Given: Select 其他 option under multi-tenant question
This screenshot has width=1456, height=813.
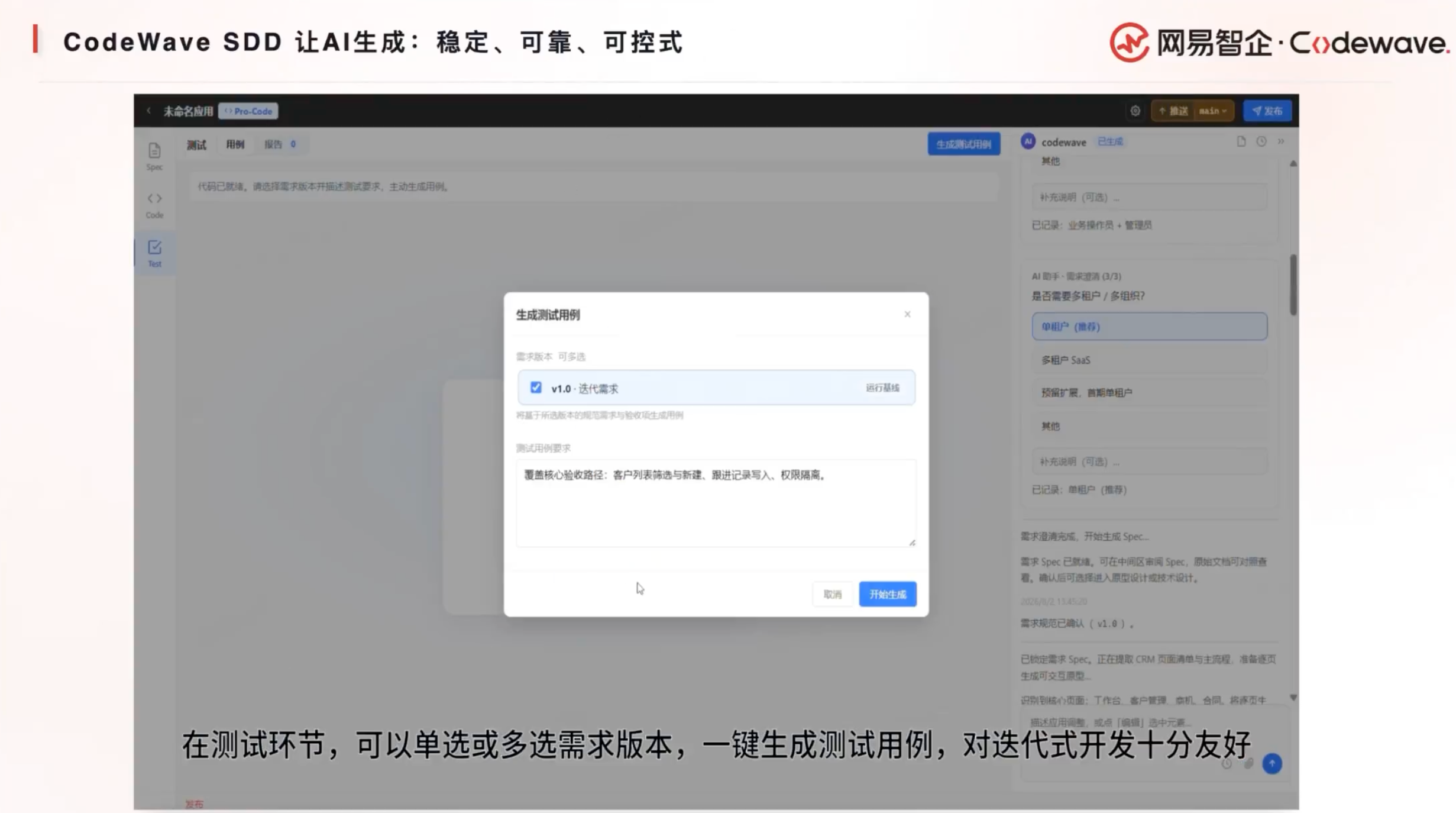Looking at the screenshot, I should pyautogui.click(x=1149, y=426).
